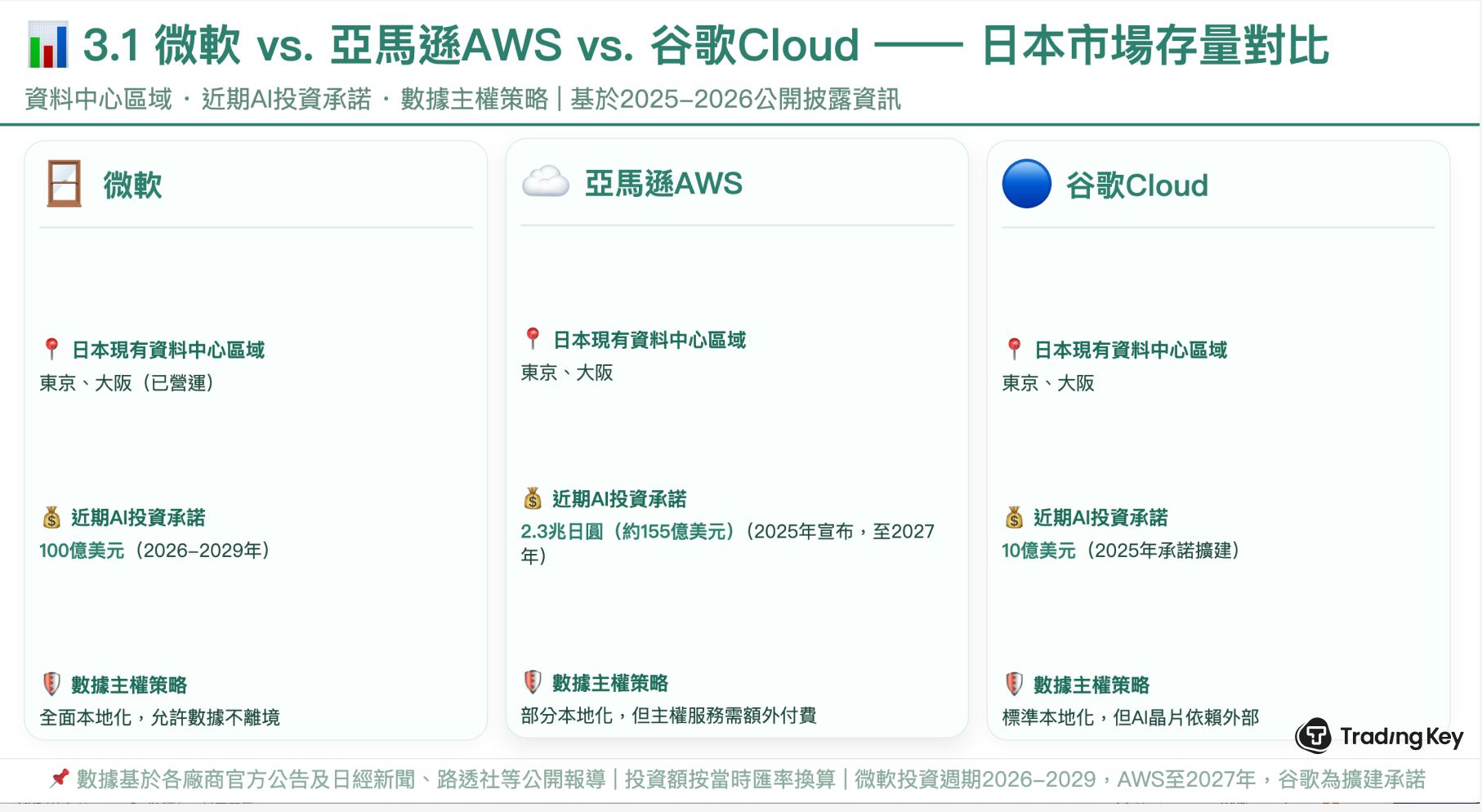Viewport: 1482px width, 812px height.
Task: Click the red pushpin icon in the footer
Action: tap(59, 779)
